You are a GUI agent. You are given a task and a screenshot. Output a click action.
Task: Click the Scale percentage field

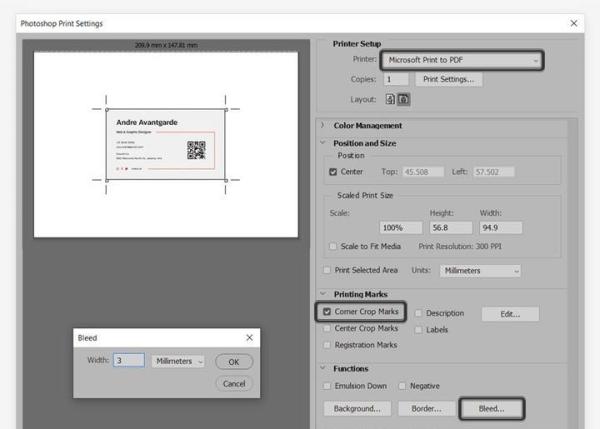point(401,228)
